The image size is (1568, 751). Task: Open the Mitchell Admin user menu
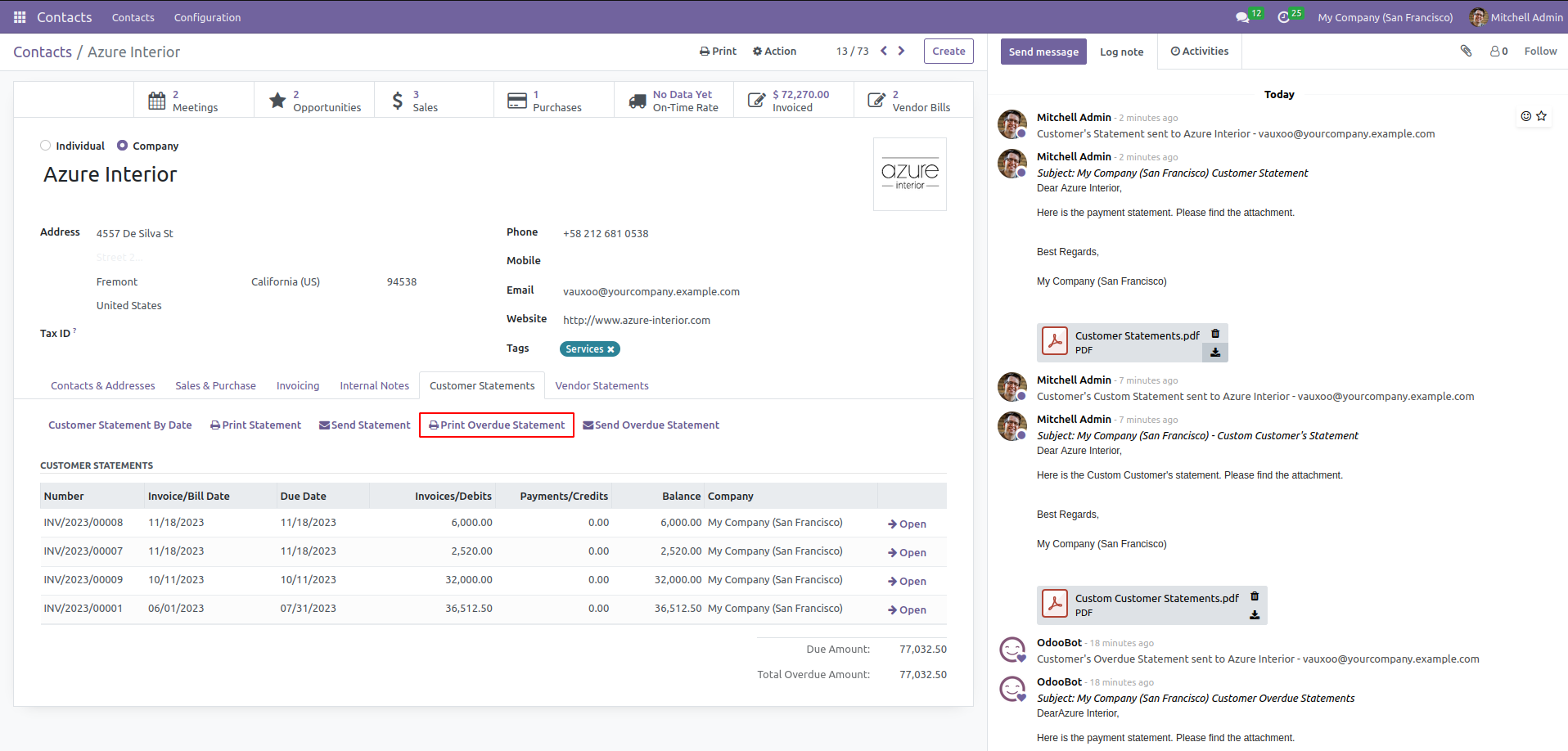tap(1516, 17)
